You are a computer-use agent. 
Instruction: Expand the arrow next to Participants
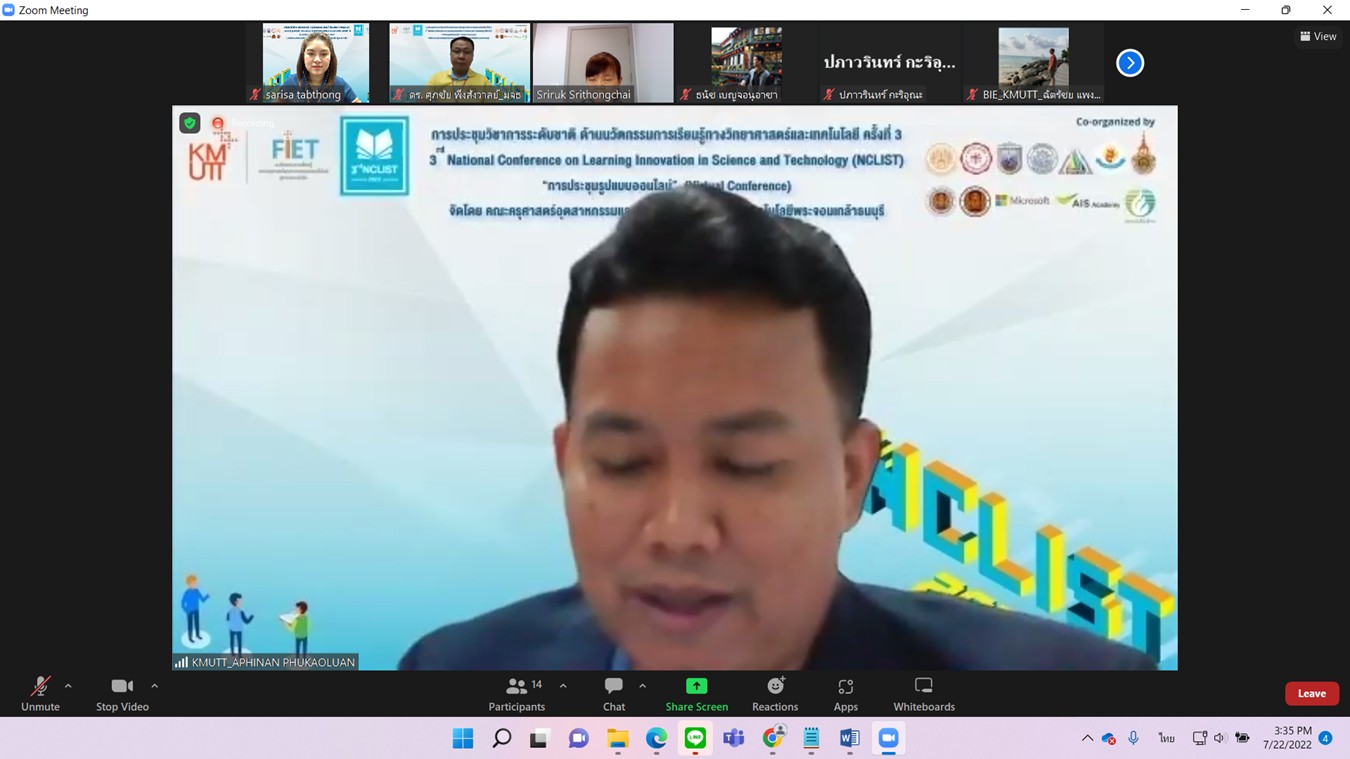coord(563,686)
